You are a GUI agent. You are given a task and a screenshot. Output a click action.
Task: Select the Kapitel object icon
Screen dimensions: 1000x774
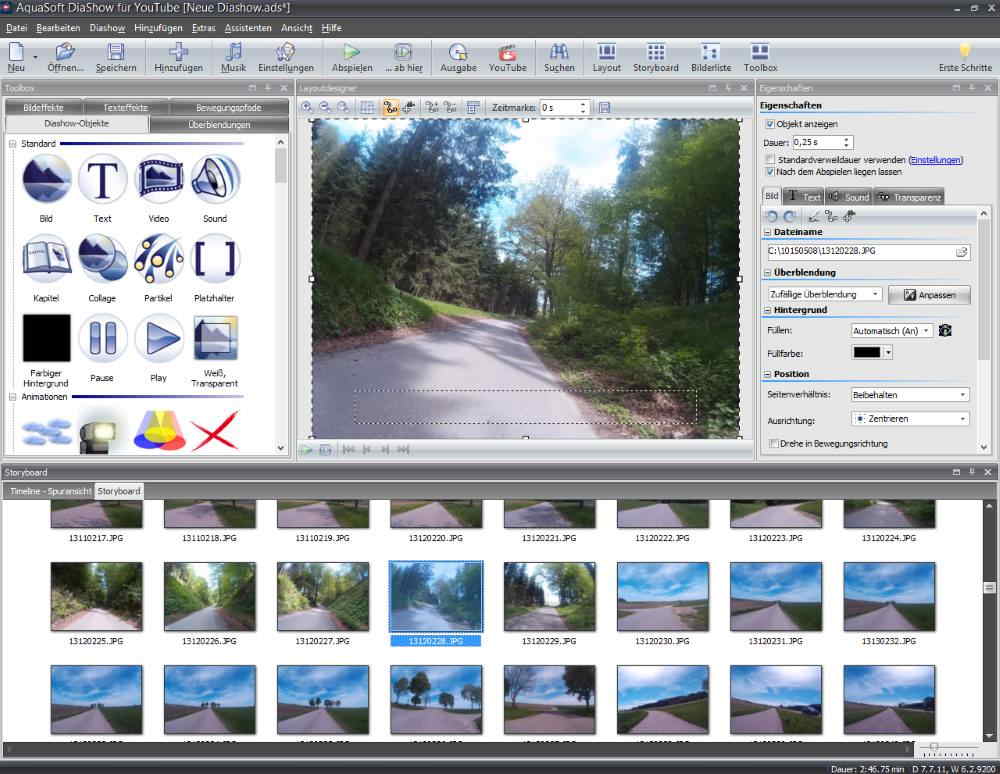(46, 259)
